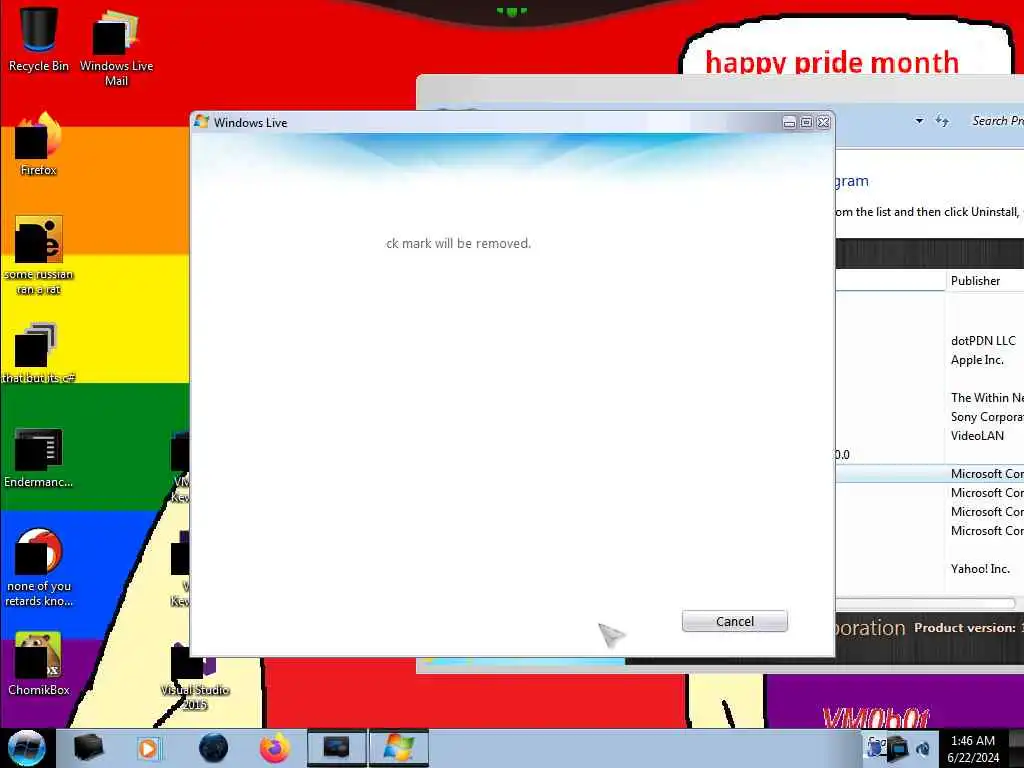1024x768 pixels.
Task: Select the ChomikBox desktop icon
Action: [x=39, y=664]
